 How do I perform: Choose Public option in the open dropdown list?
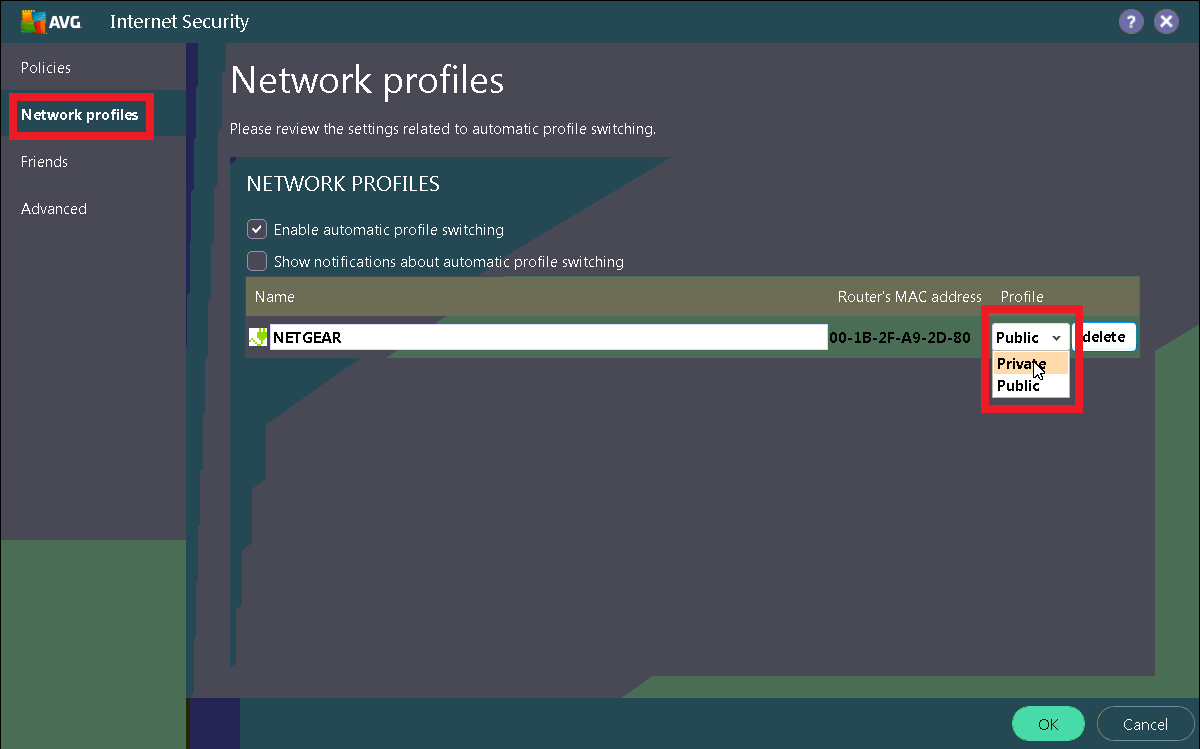tap(1018, 386)
